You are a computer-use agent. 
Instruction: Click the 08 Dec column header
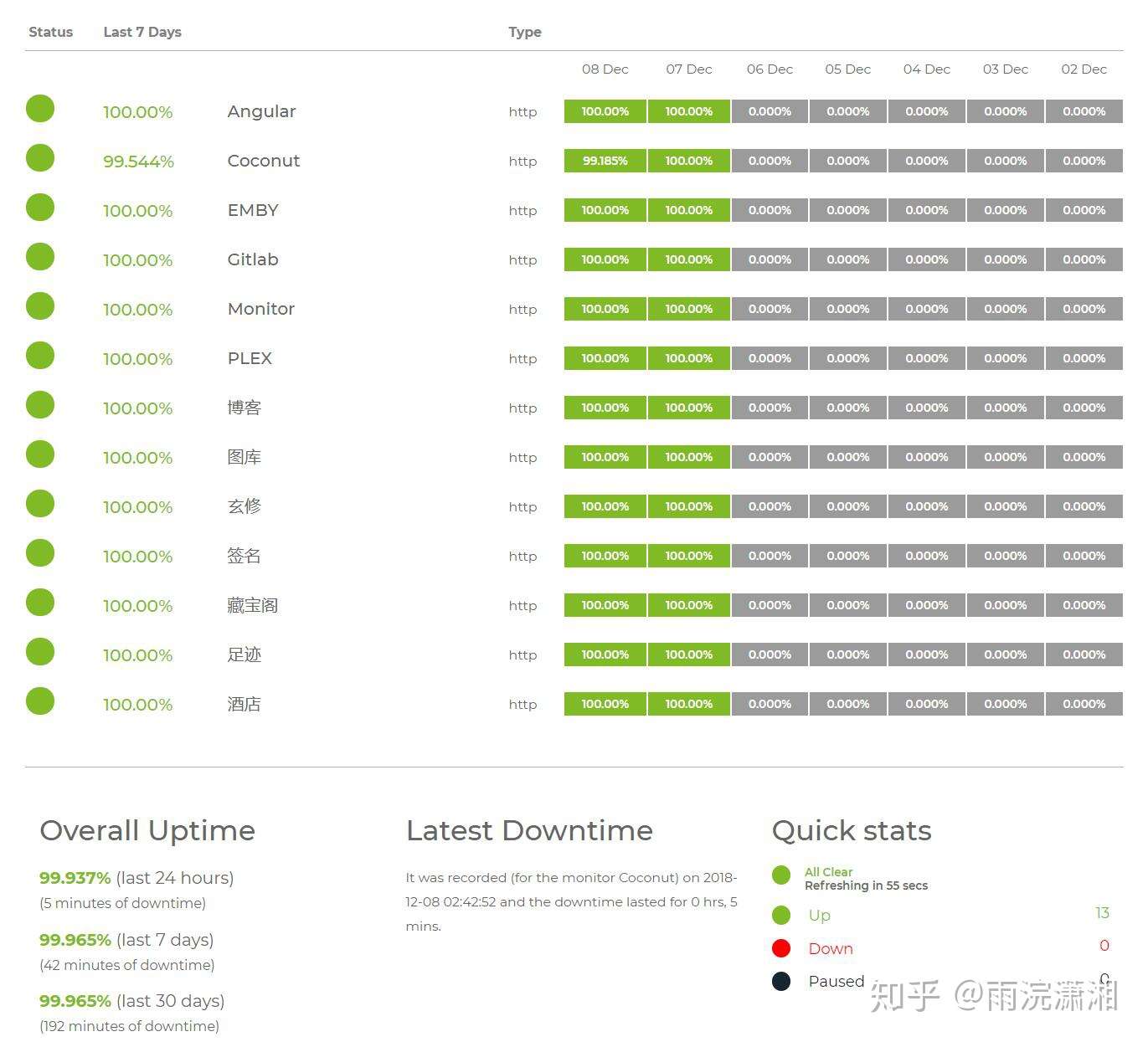pyautogui.click(x=605, y=69)
